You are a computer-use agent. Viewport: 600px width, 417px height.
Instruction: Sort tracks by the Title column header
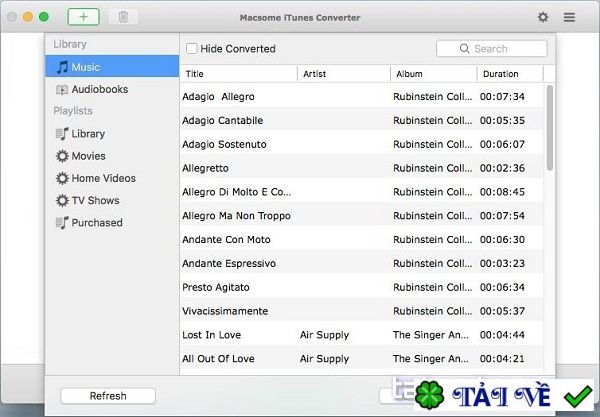point(238,74)
